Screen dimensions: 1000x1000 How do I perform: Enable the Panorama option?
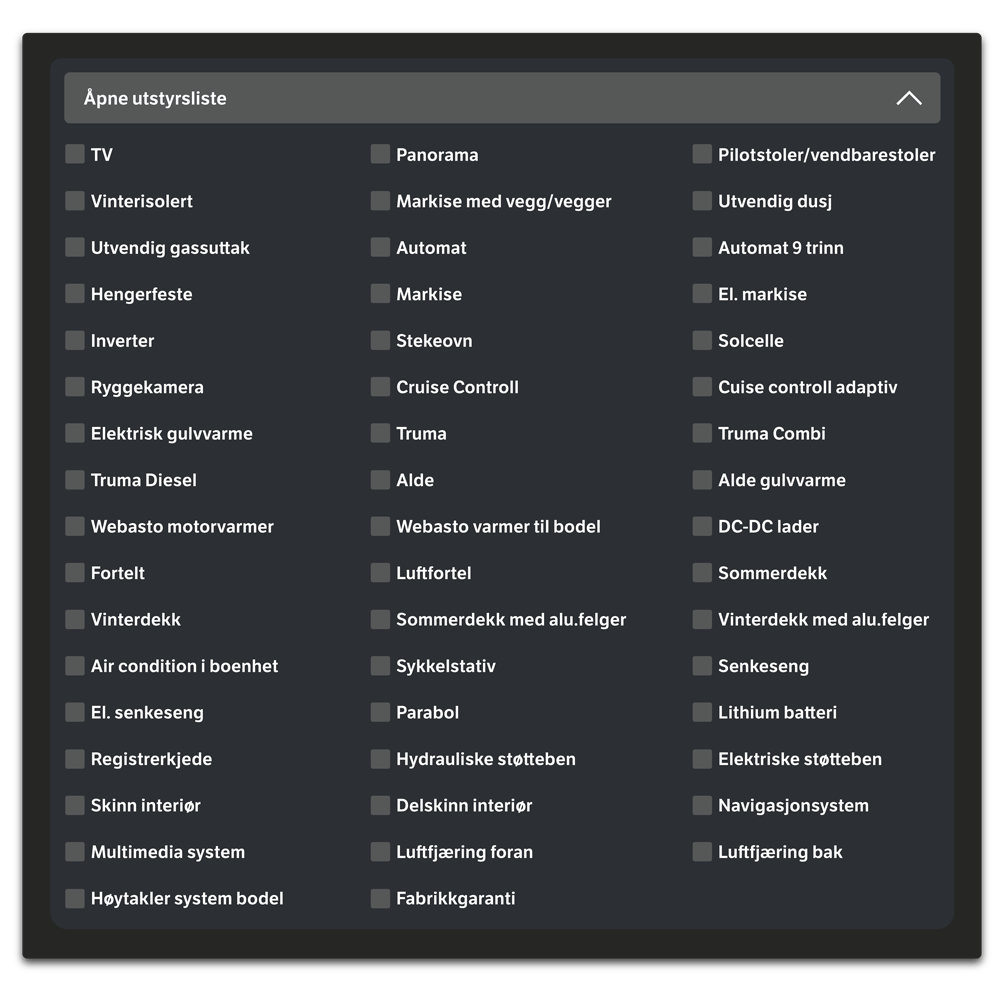click(380, 154)
